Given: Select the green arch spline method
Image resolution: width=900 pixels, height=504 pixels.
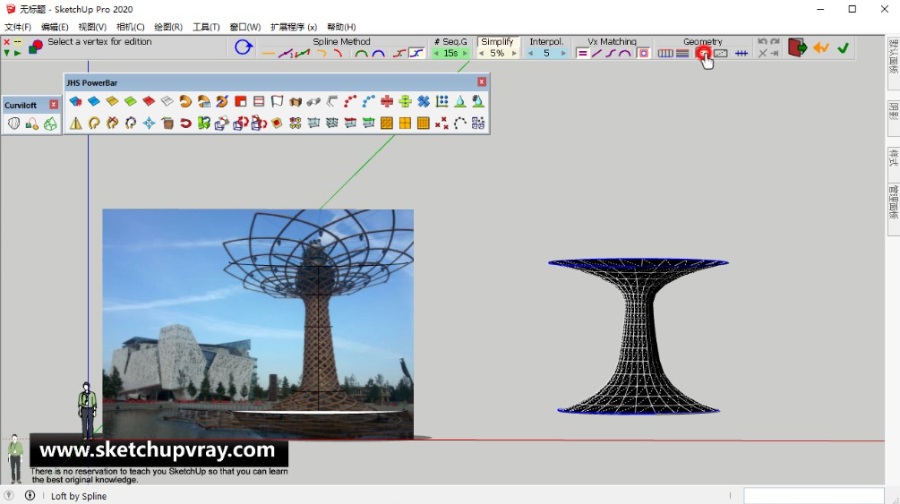Looking at the screenshot, I should pyautogui.click(x=361, y=53).
